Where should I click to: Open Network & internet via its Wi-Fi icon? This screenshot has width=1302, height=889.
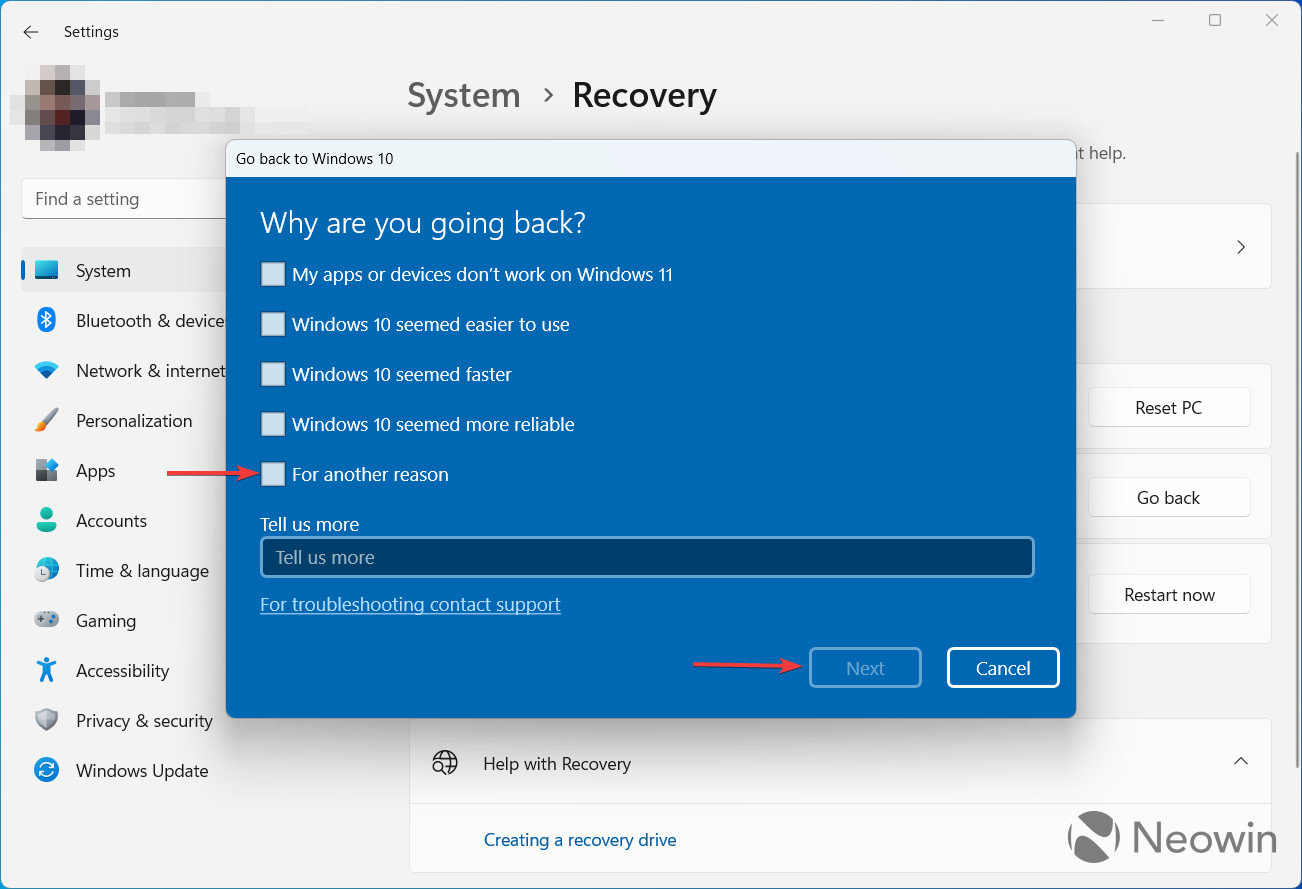(x=46, y=371)
